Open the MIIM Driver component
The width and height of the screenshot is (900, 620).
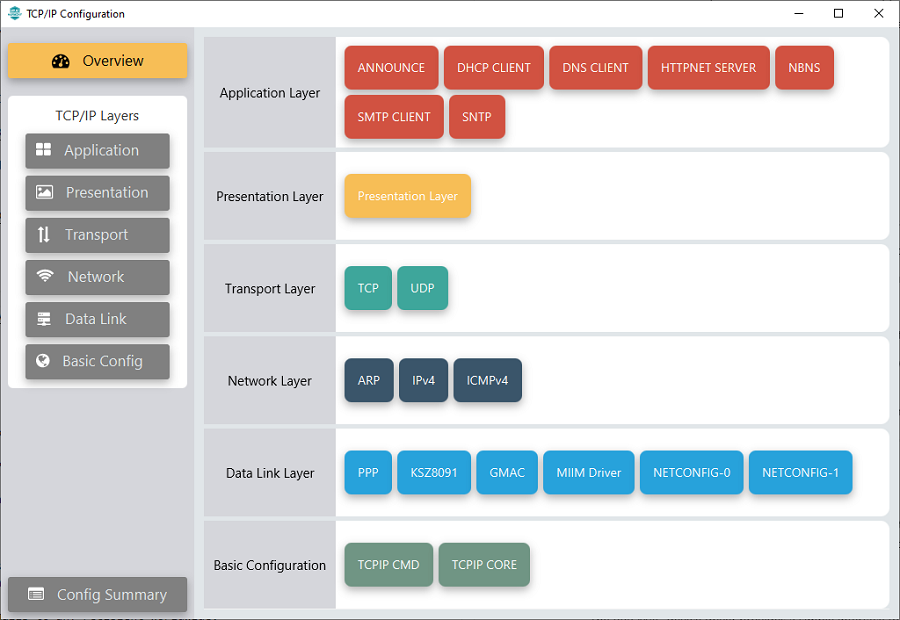click(589, 473)
